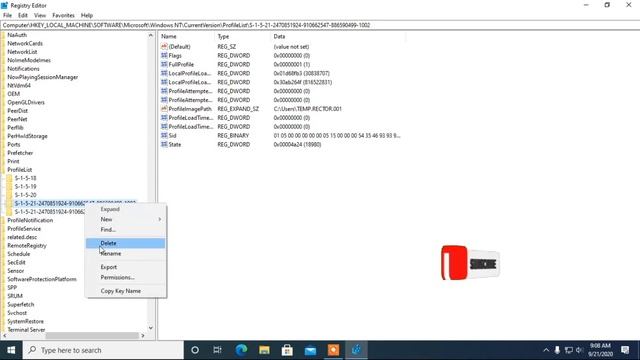This screenshot has height=360, width=640.
Task: Select the OpenGLDrivers key
Action: (26, 102)
